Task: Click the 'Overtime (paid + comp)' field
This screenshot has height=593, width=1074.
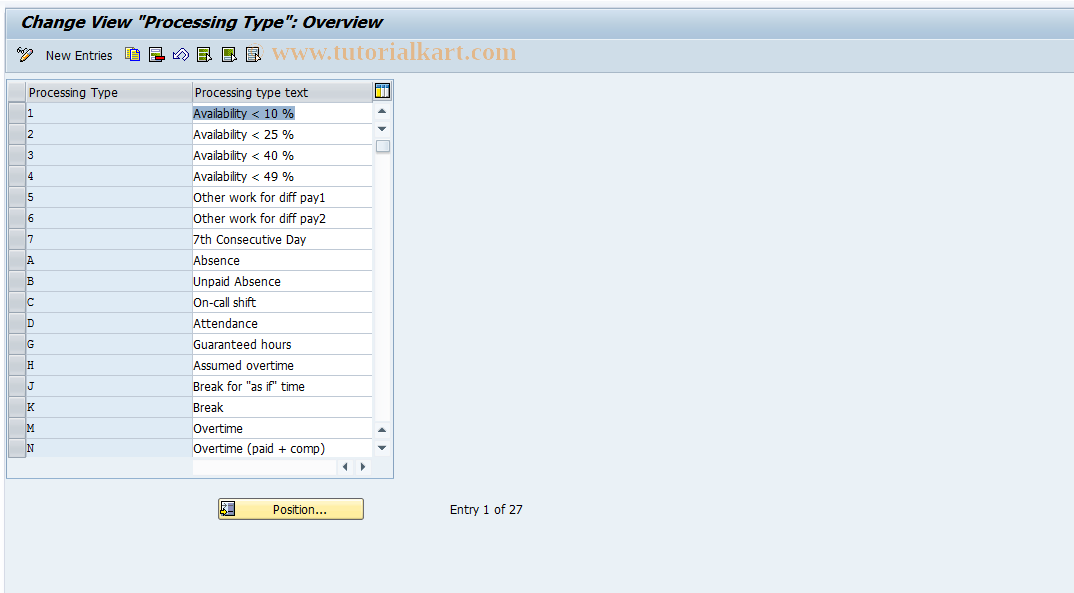Action: coord(282,449)
